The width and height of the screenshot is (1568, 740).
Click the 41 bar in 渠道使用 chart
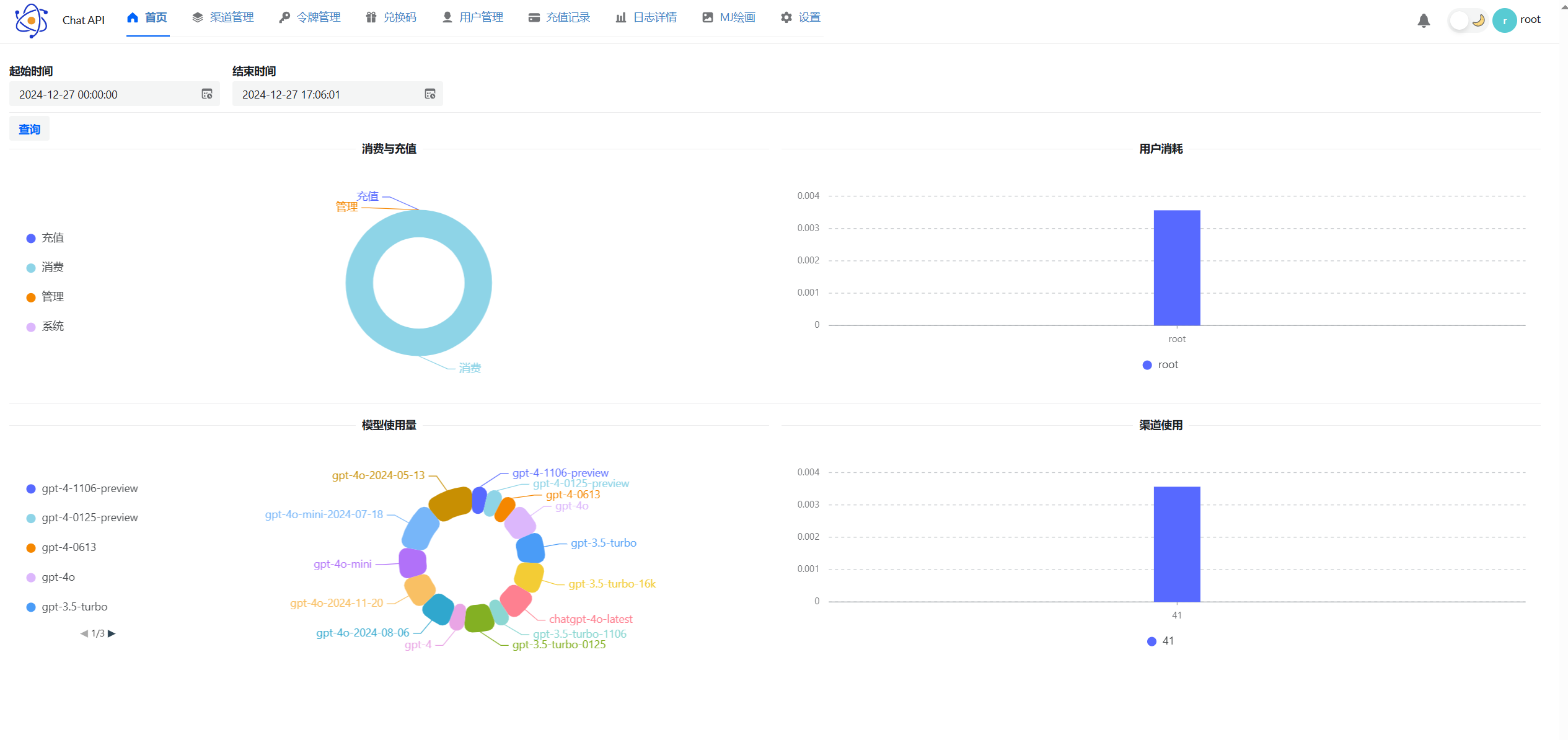tap(1177, 544)
